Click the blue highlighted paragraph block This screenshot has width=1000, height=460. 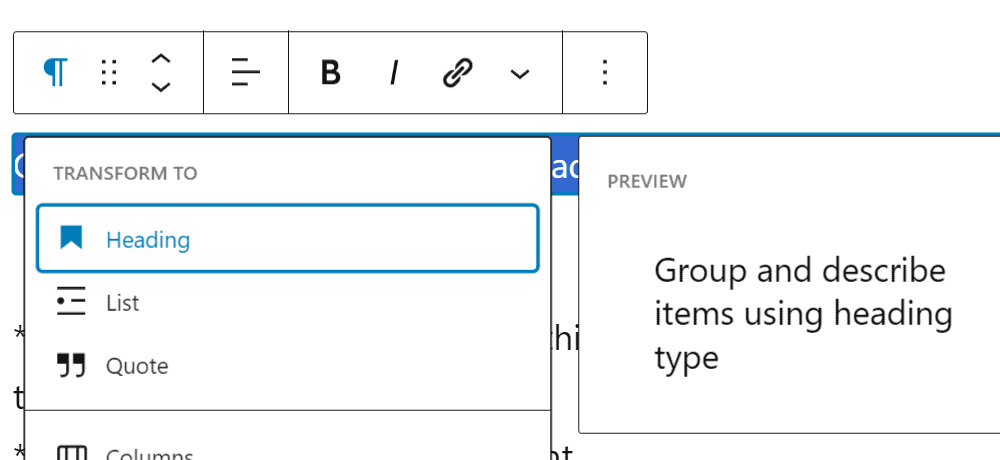565,166
